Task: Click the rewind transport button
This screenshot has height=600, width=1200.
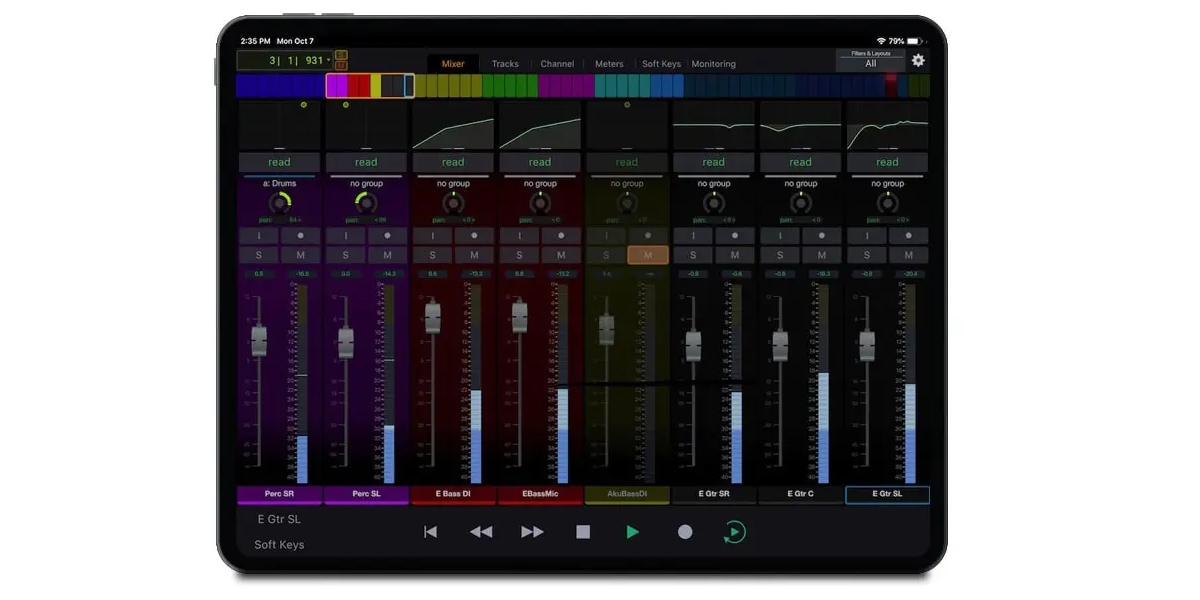Action: coord(481,532)
